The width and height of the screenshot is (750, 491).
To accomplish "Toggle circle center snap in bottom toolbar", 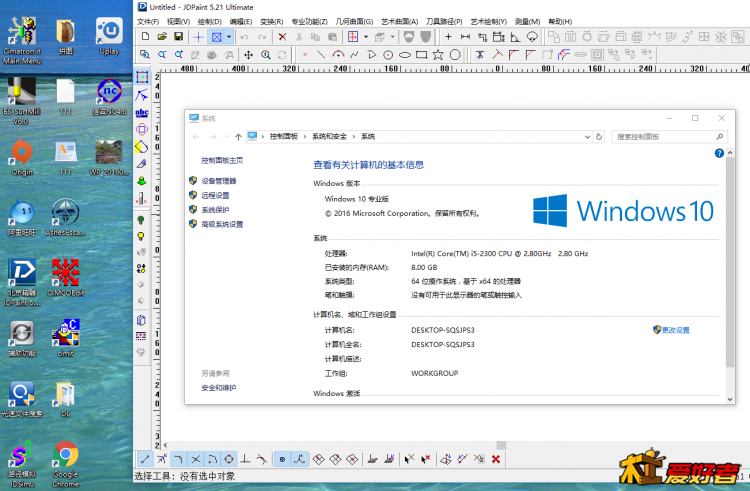I will tap(229, 459).
